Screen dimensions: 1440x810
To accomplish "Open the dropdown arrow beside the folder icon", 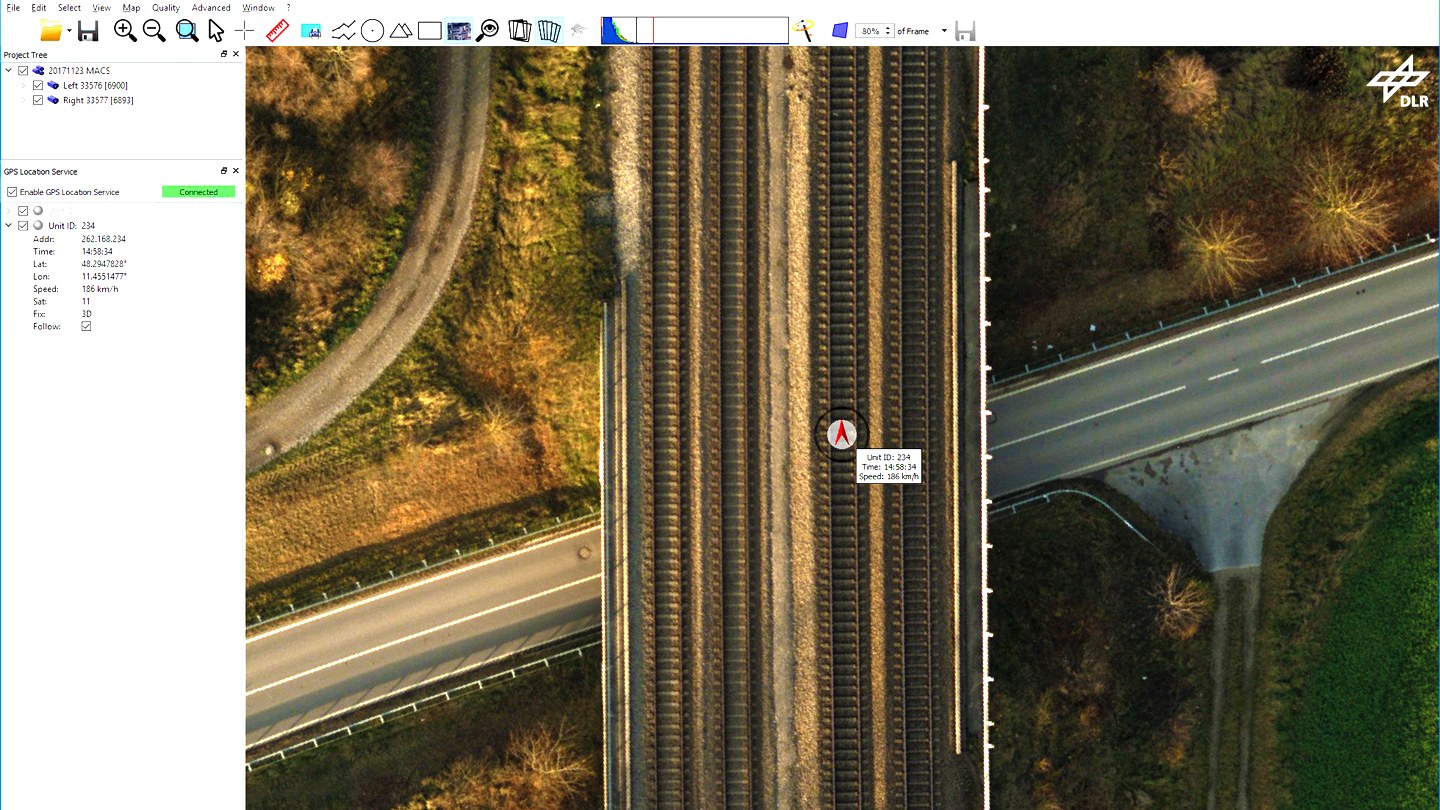I will coord(69,31).
